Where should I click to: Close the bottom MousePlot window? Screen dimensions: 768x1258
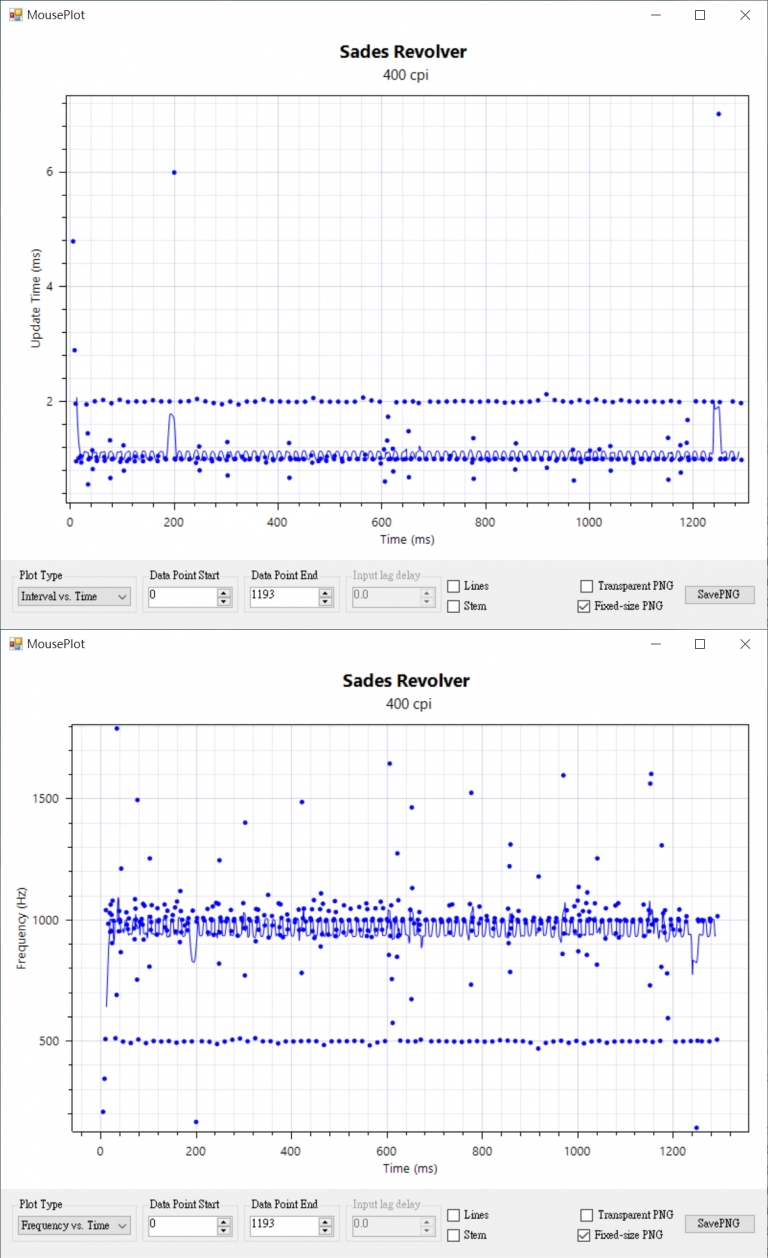click(x=745, y=644)
